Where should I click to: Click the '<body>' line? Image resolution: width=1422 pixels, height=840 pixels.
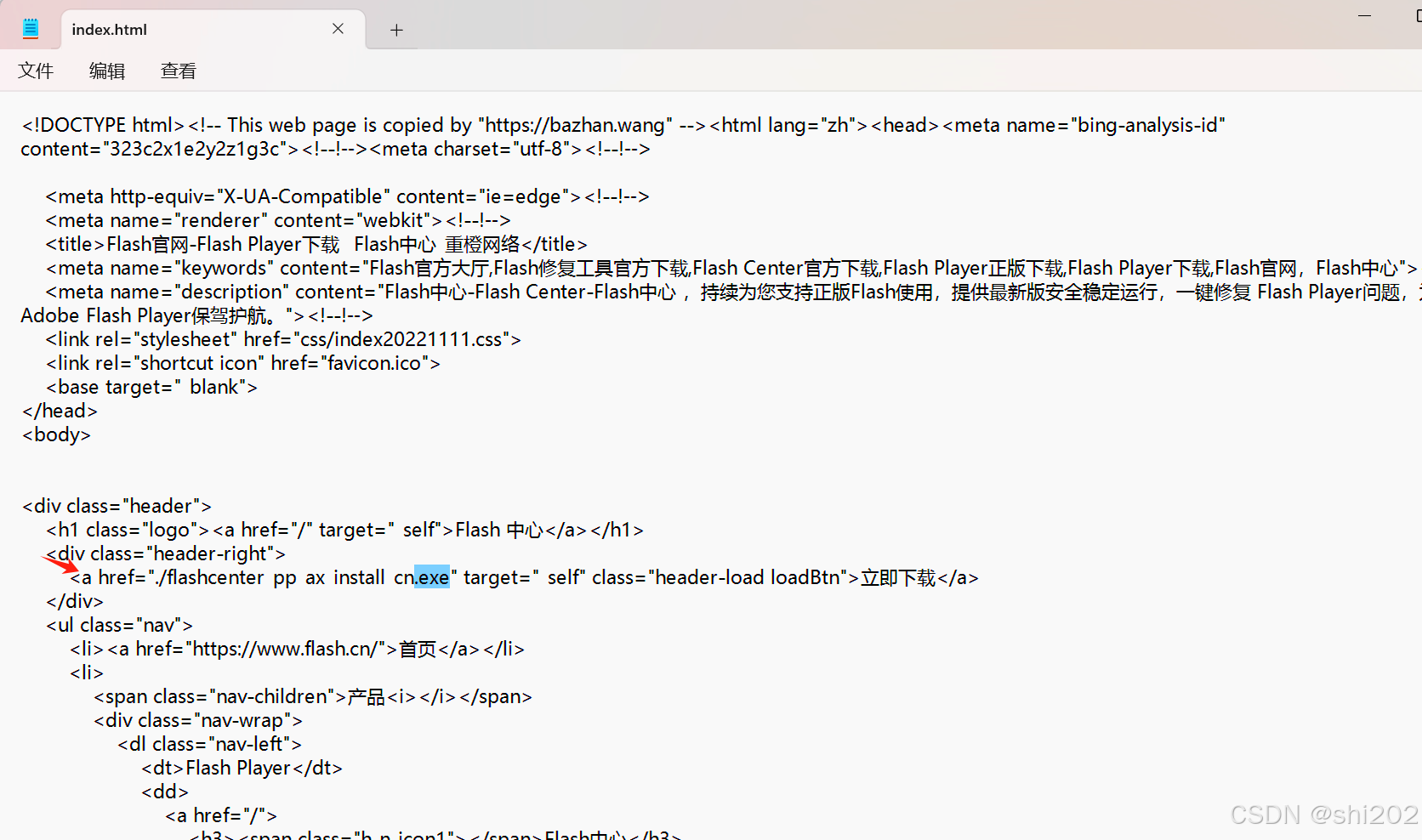pyautogui.click(x=56, y=434)
